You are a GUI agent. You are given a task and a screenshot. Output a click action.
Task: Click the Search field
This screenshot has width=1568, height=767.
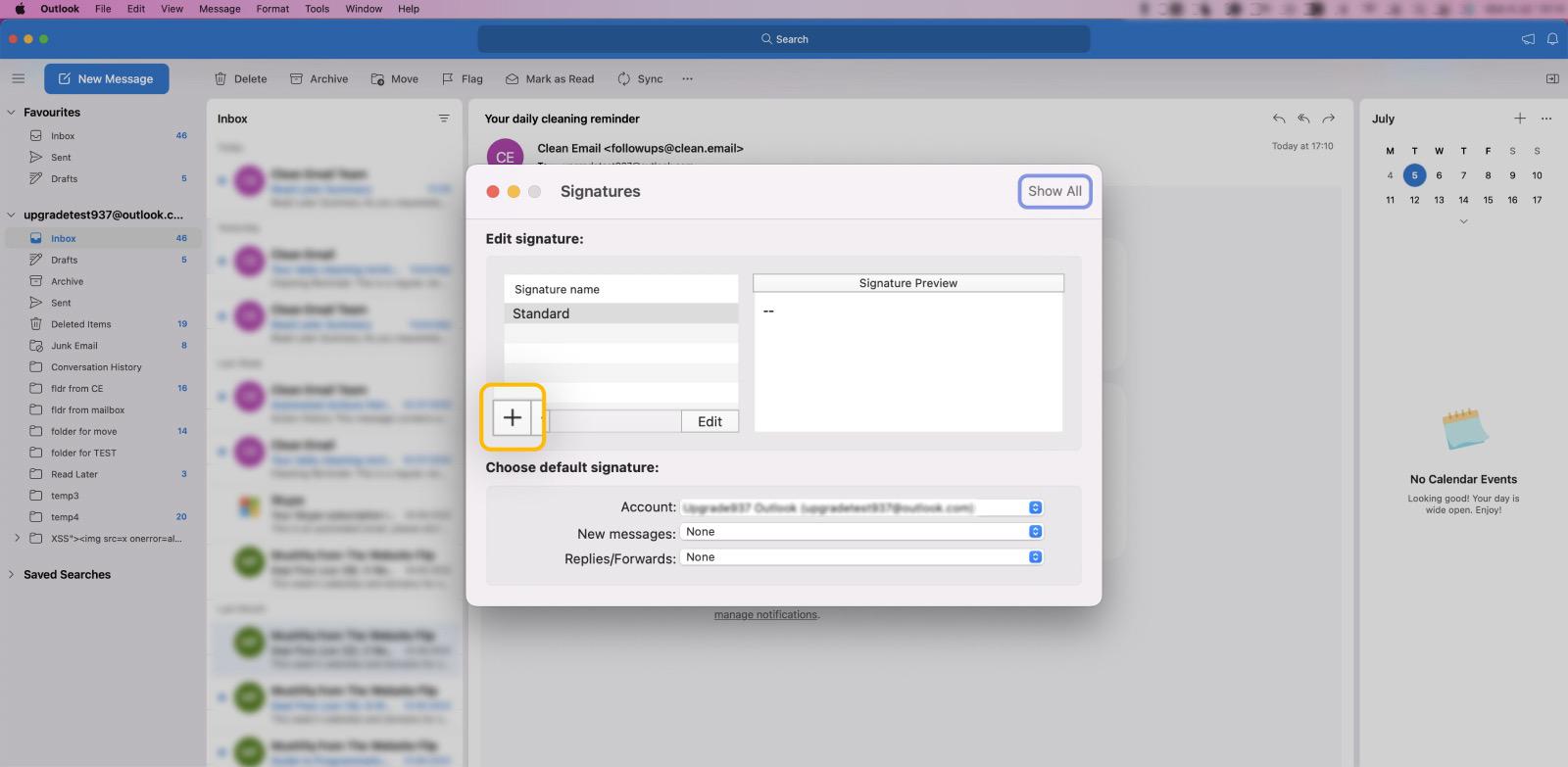point(784,39)
